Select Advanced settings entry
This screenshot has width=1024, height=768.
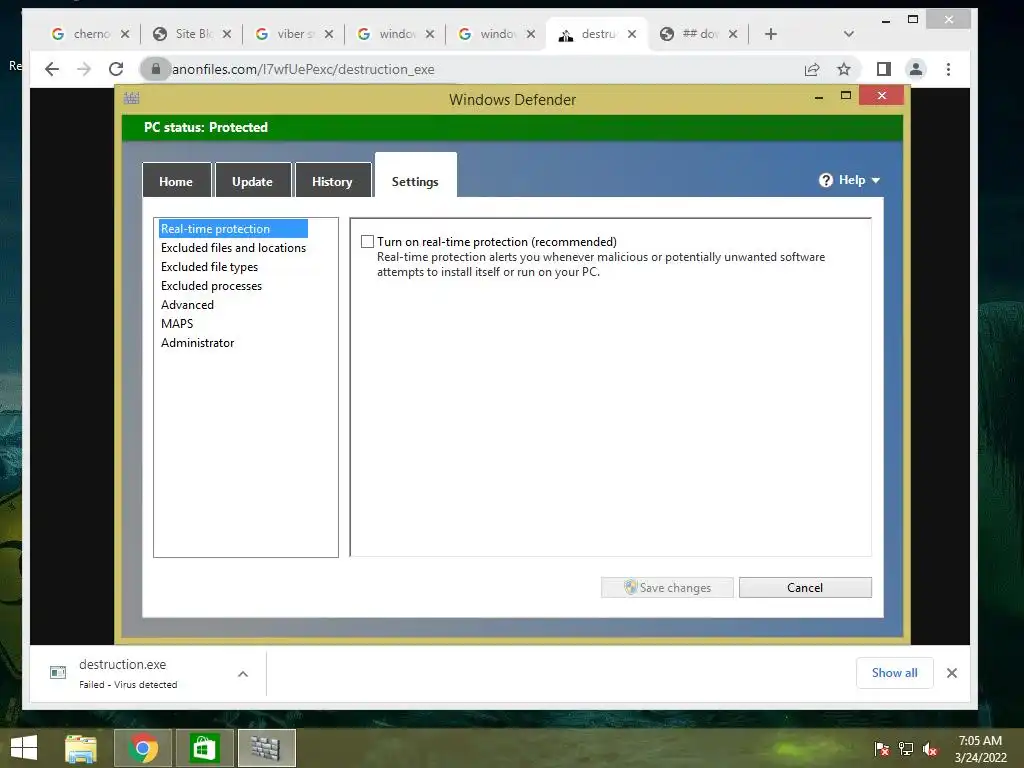(187, 304)
